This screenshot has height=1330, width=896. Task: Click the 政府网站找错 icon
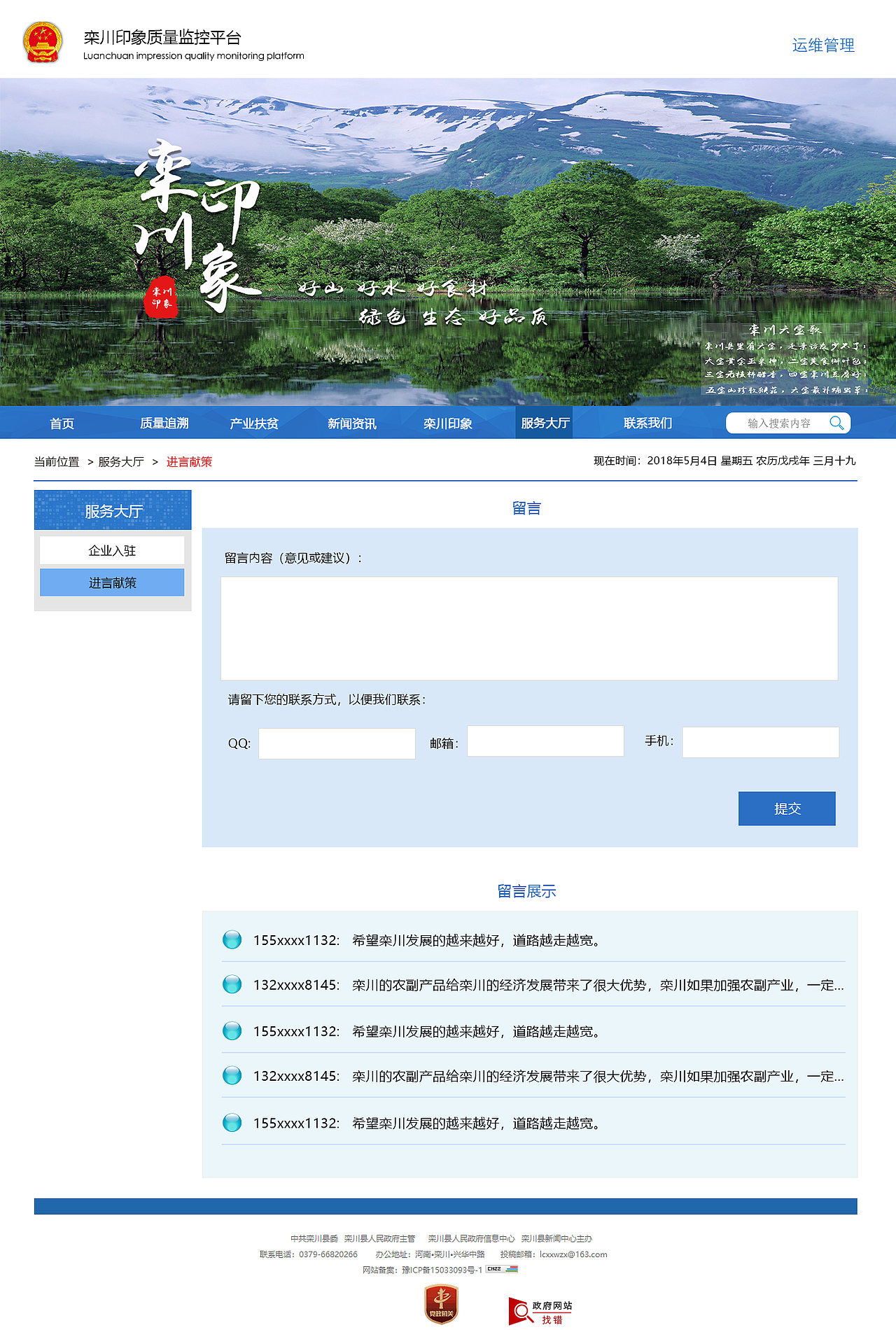pyautogui.click(x=540, y=1311)
